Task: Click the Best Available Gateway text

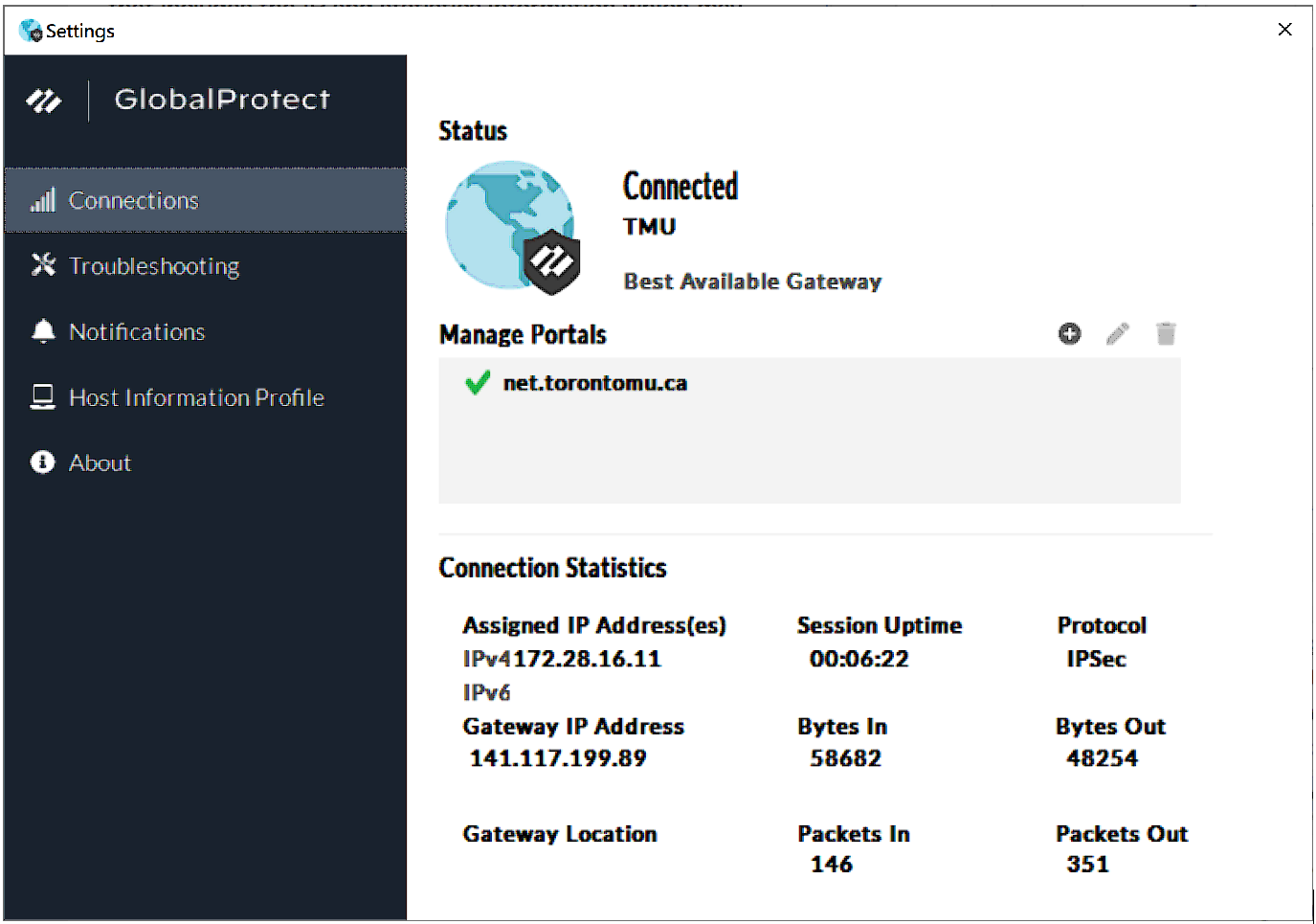Action: coord(752,282)
